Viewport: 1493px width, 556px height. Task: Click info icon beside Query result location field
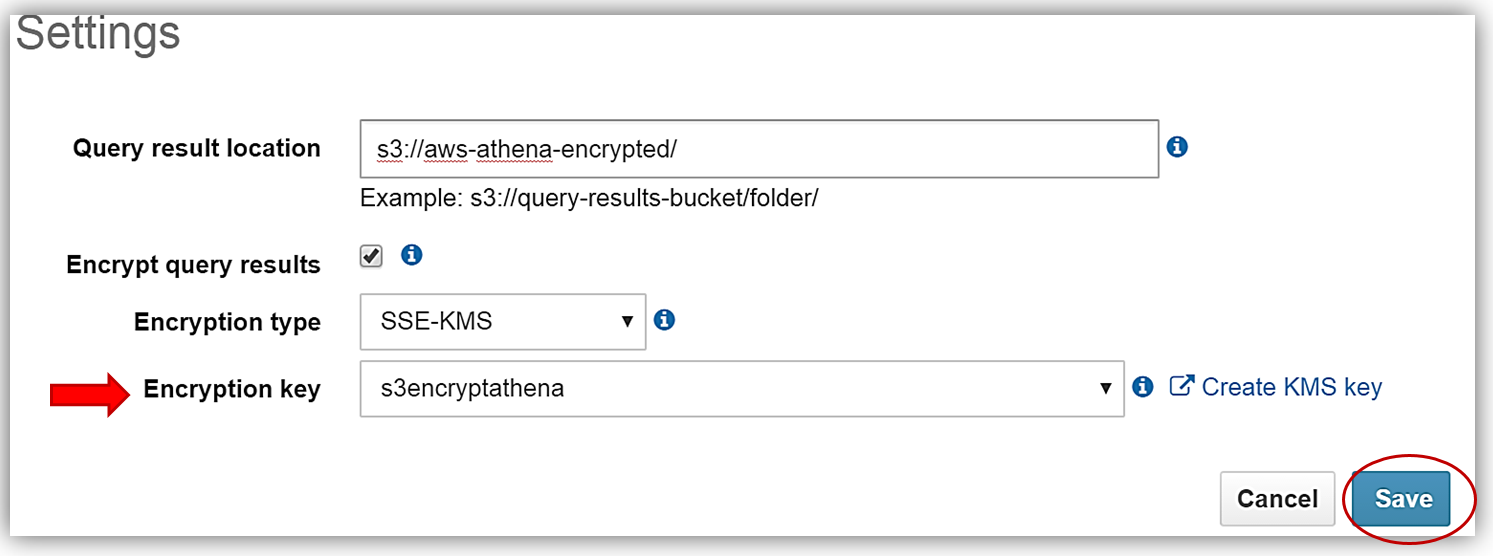click(x=1177, y=147)
